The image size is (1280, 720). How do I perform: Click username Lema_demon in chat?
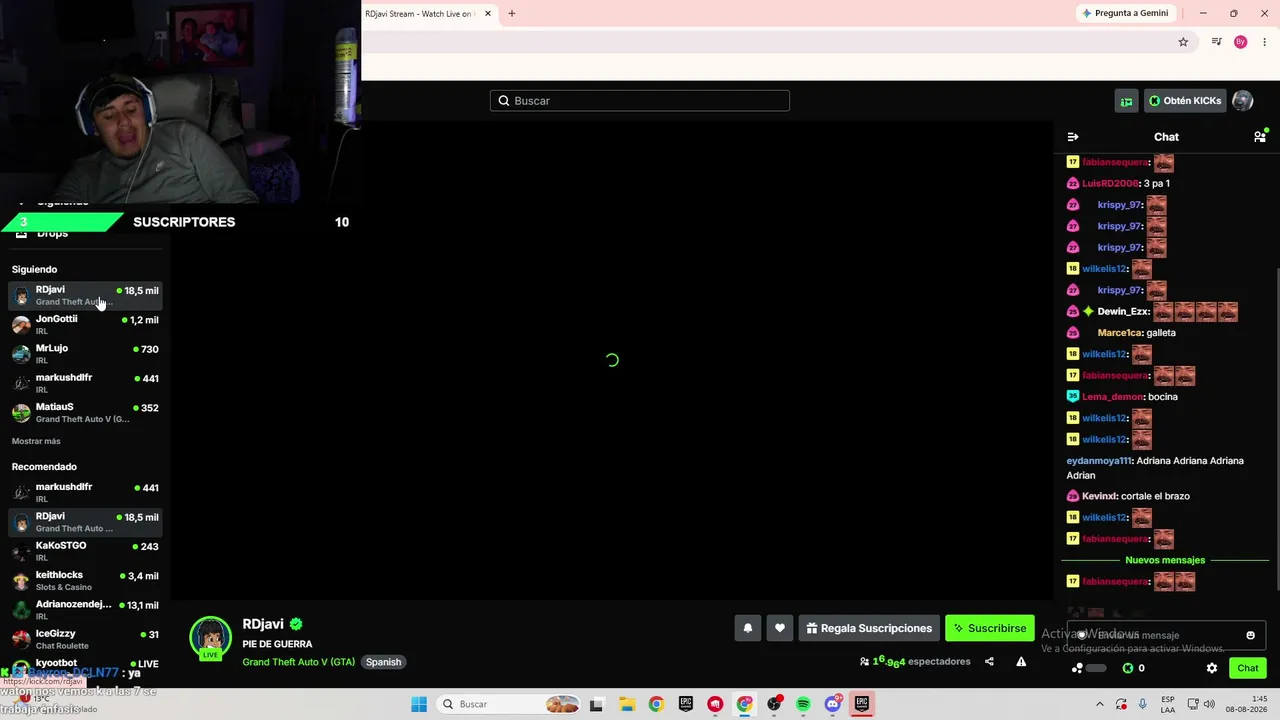[1112, 397]
